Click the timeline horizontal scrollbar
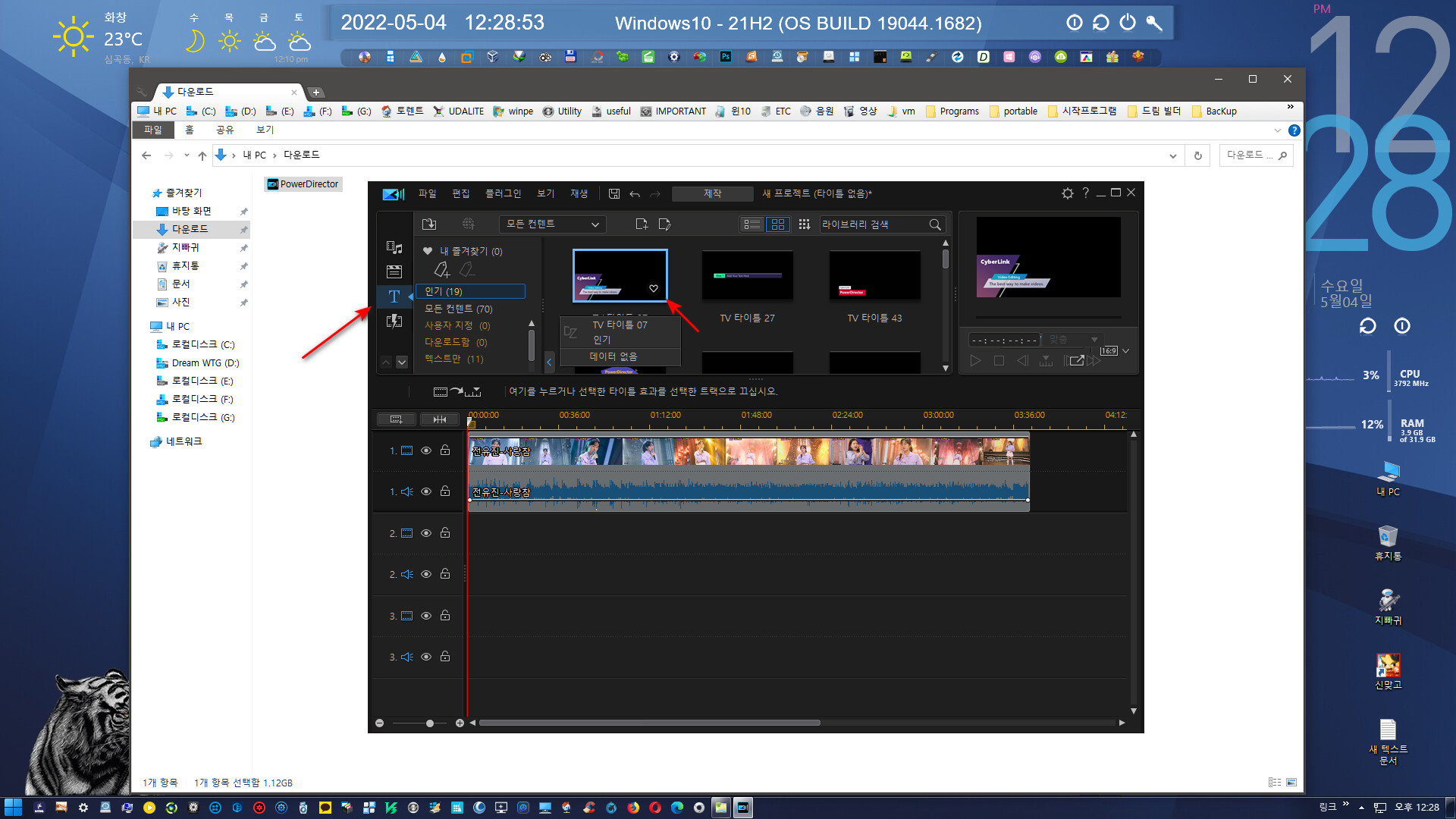The width and height of the screenshot is (1456, 819). [650, 723]
